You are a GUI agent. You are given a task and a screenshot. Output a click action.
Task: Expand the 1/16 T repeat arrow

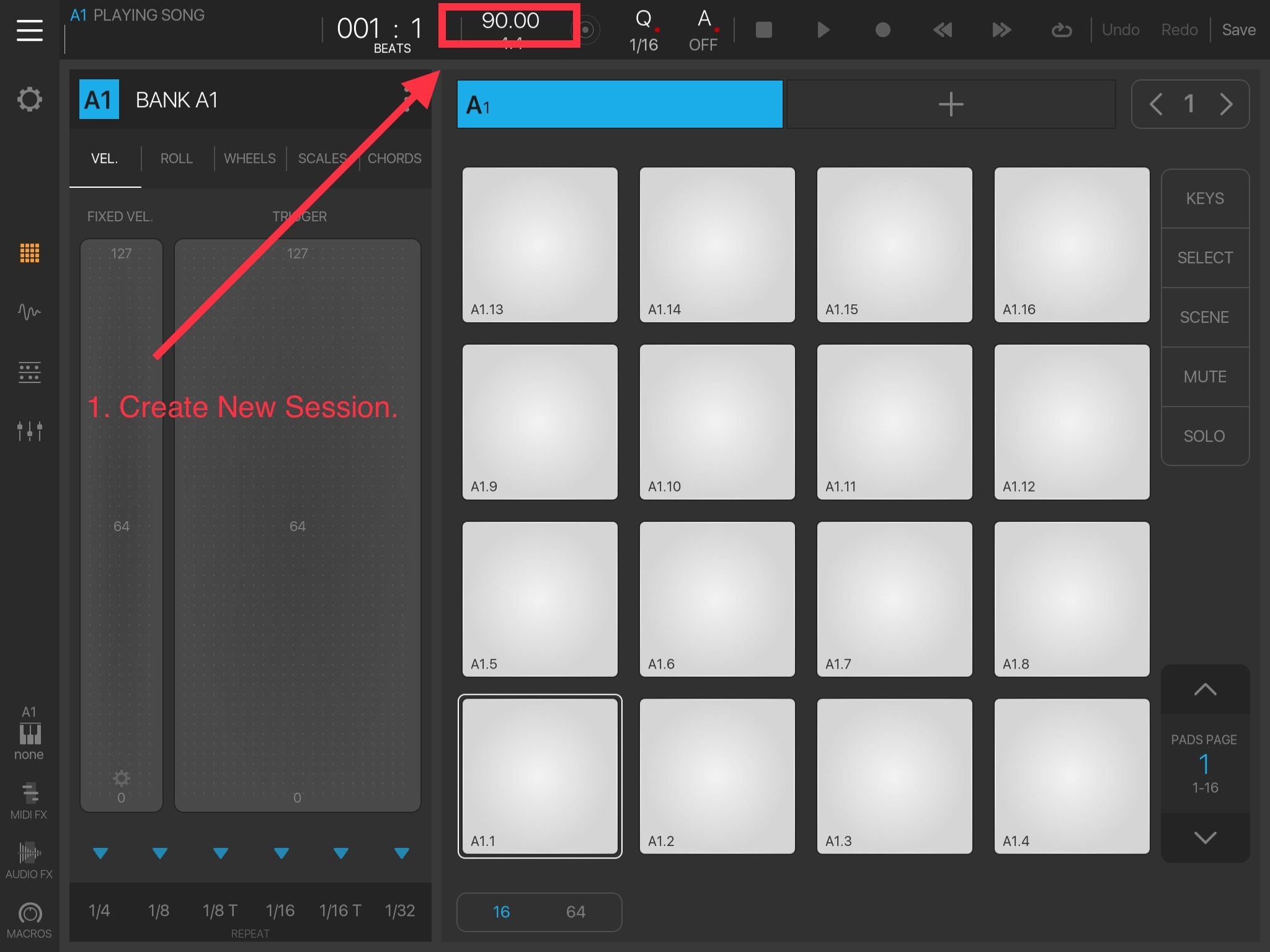340,853
